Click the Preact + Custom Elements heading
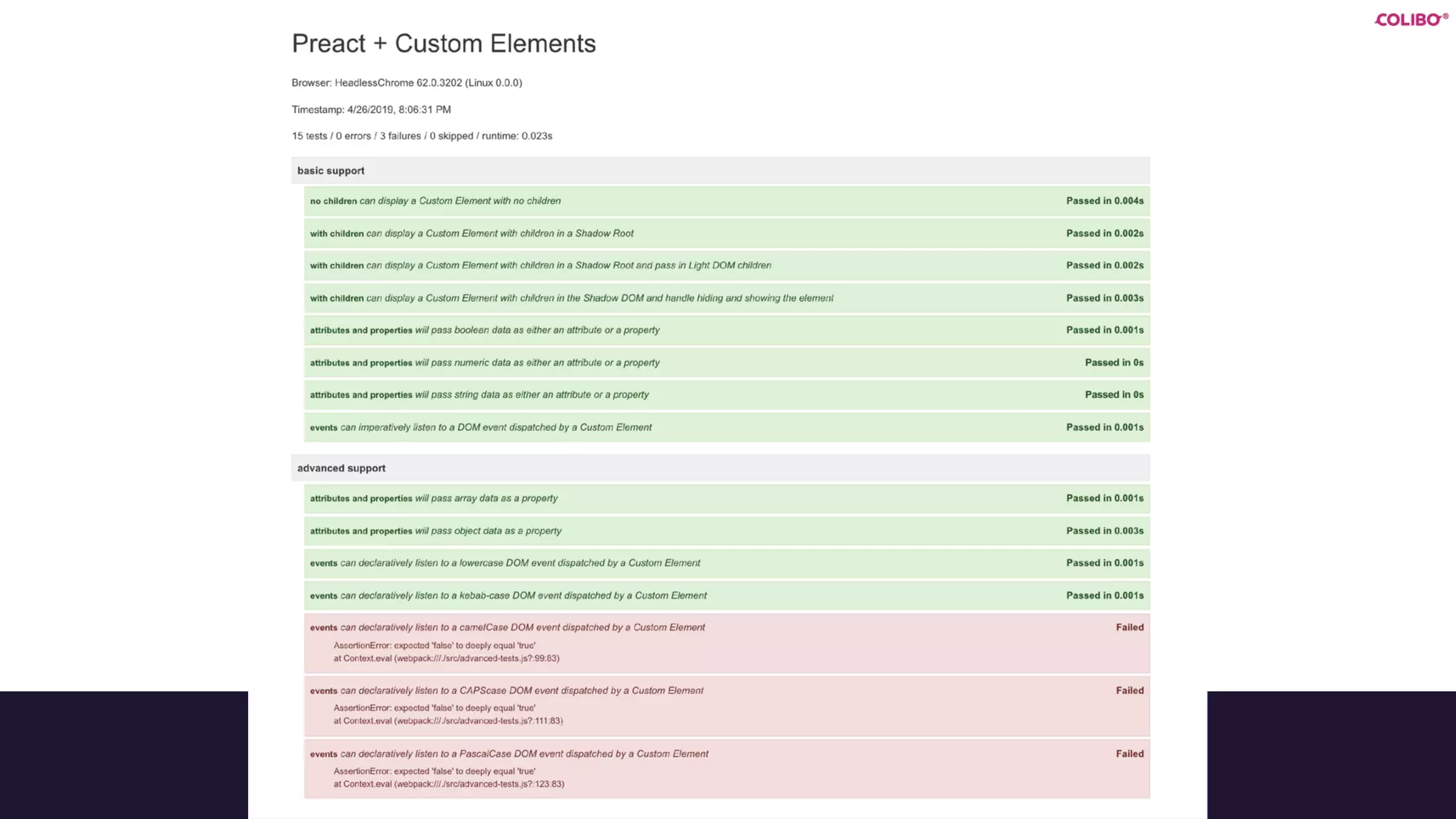 tap(444, 43)
